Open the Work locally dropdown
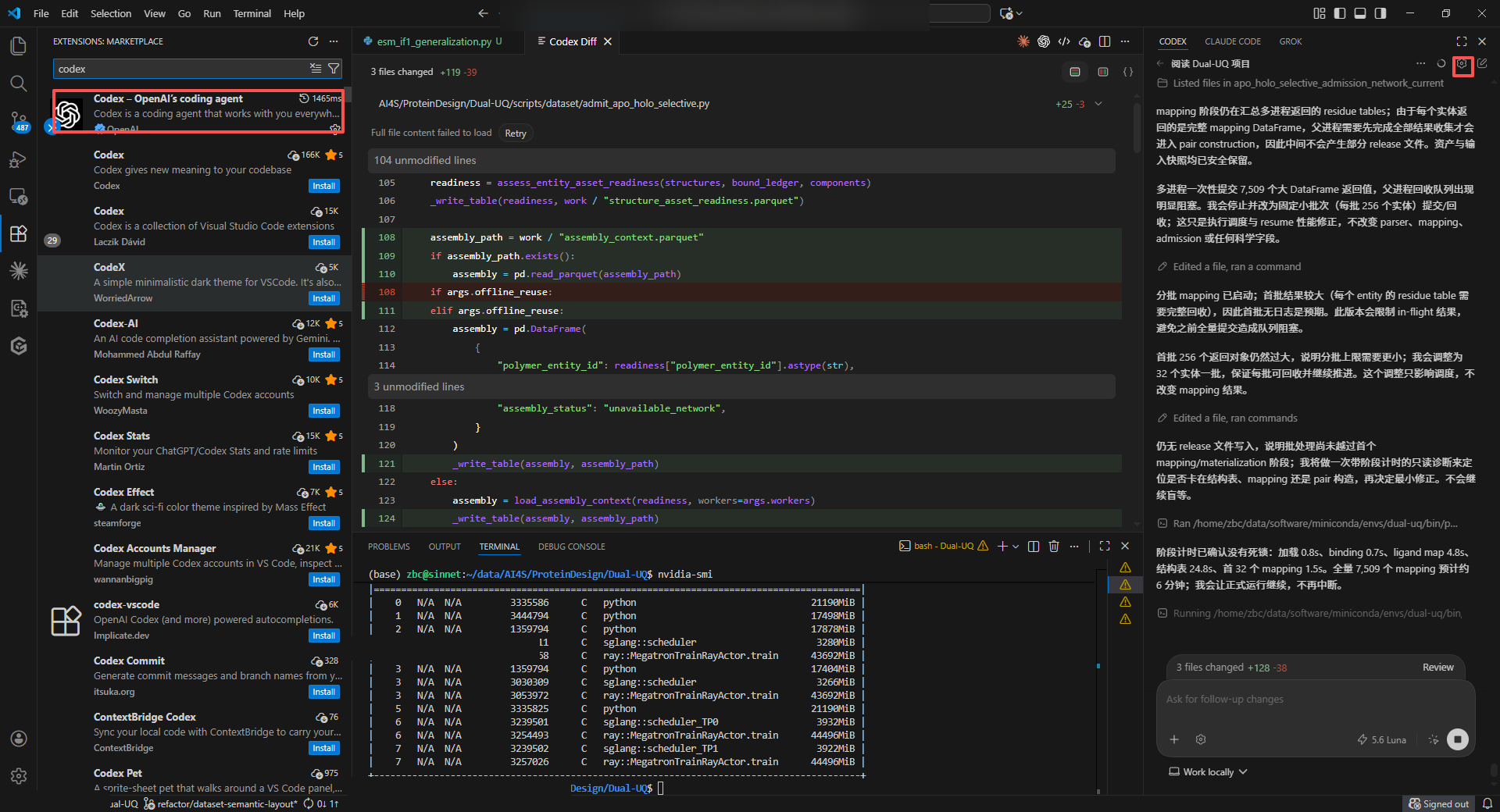1500x812 pixels. coord(1208,772)
